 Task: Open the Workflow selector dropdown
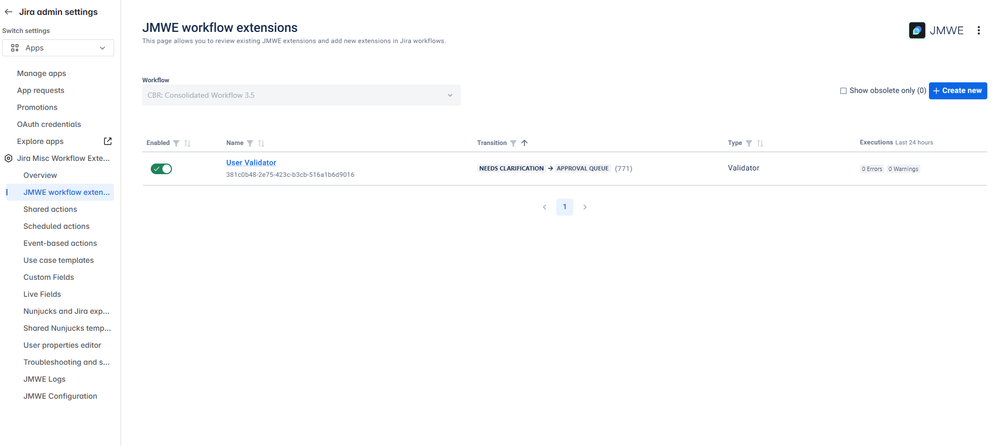[301, 95]
